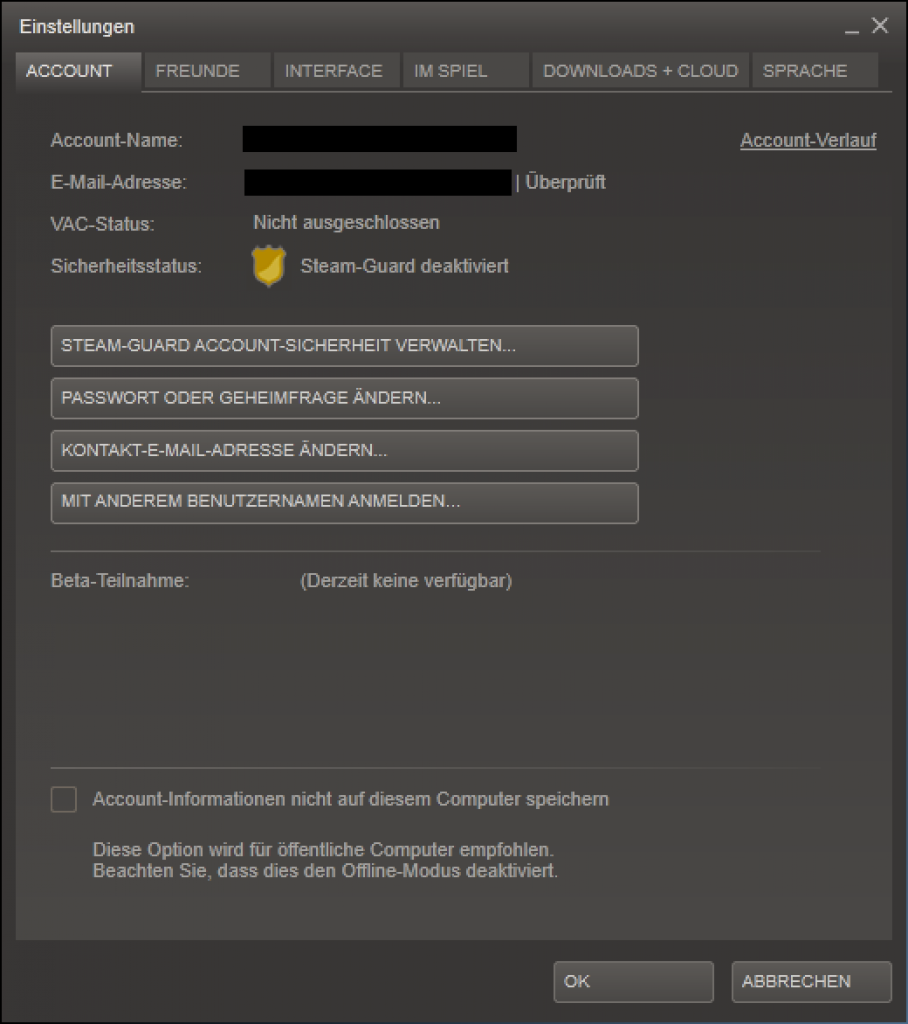Confirm settings with the OK button
The width and height of the screenshot is (908, 1024).
(x=633, y=982)
